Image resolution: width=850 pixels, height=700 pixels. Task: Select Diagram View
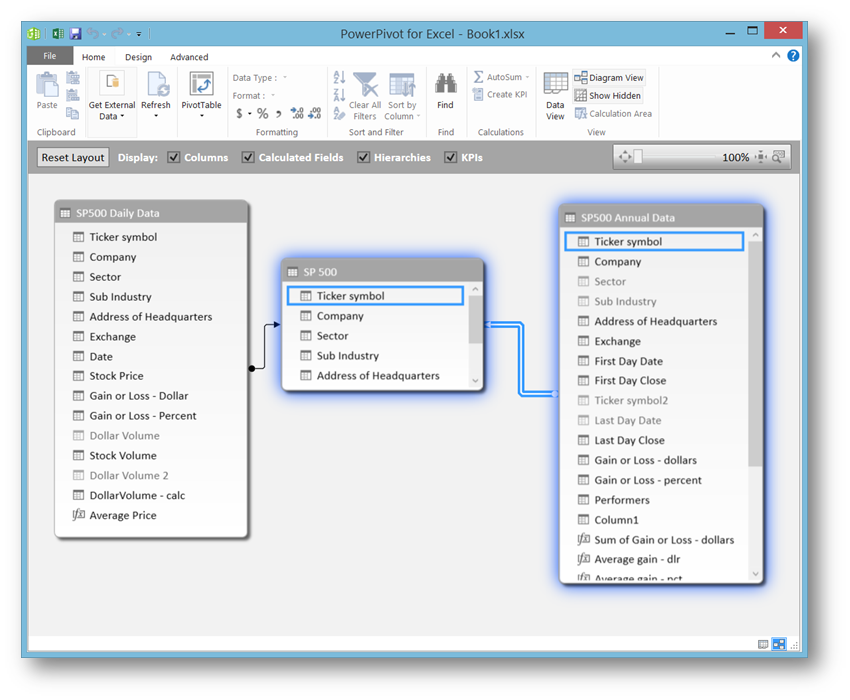[609, 78]
